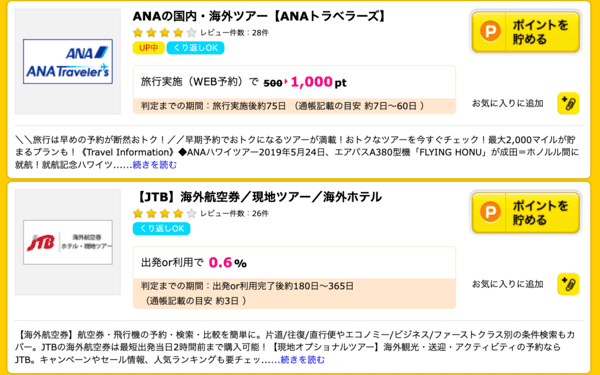This screenshot has height=375, width=600.
Task: Add ANA tour to favorites icon
Action: click(568, 103)
